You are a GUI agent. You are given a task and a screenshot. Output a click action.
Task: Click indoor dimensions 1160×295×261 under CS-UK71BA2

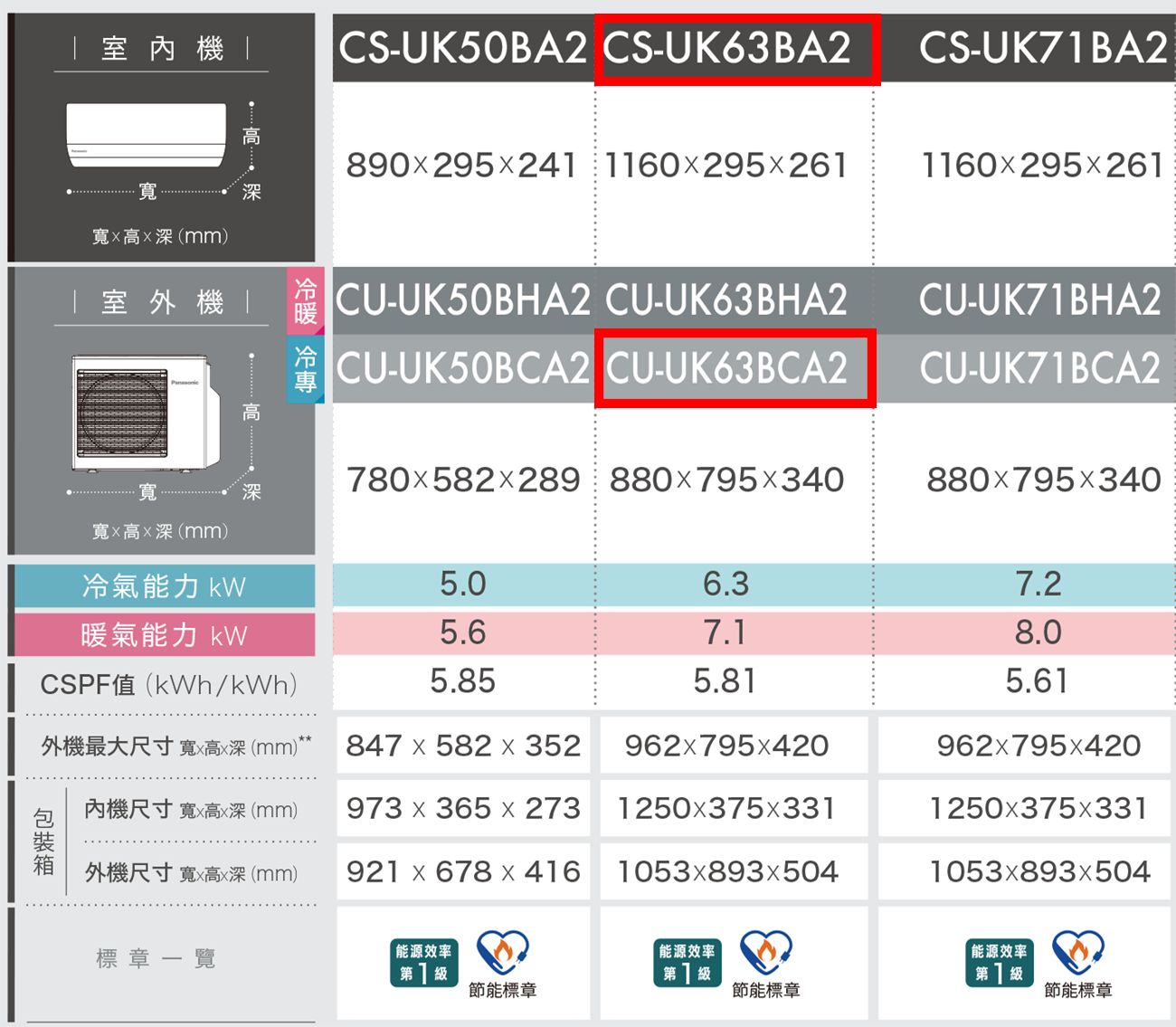point(1042,166)
